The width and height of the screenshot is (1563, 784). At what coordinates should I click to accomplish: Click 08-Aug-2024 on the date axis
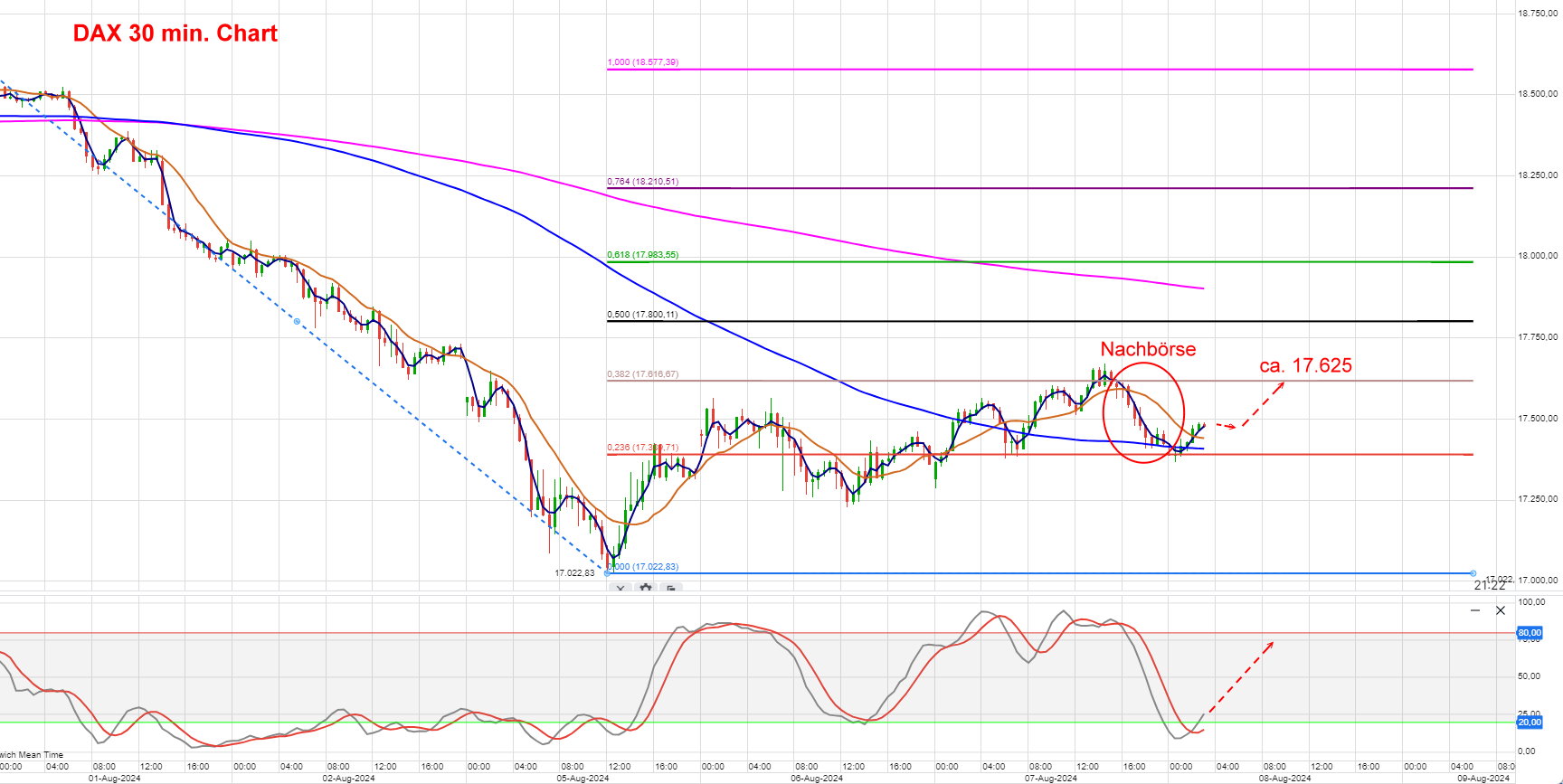[1285, 778]
